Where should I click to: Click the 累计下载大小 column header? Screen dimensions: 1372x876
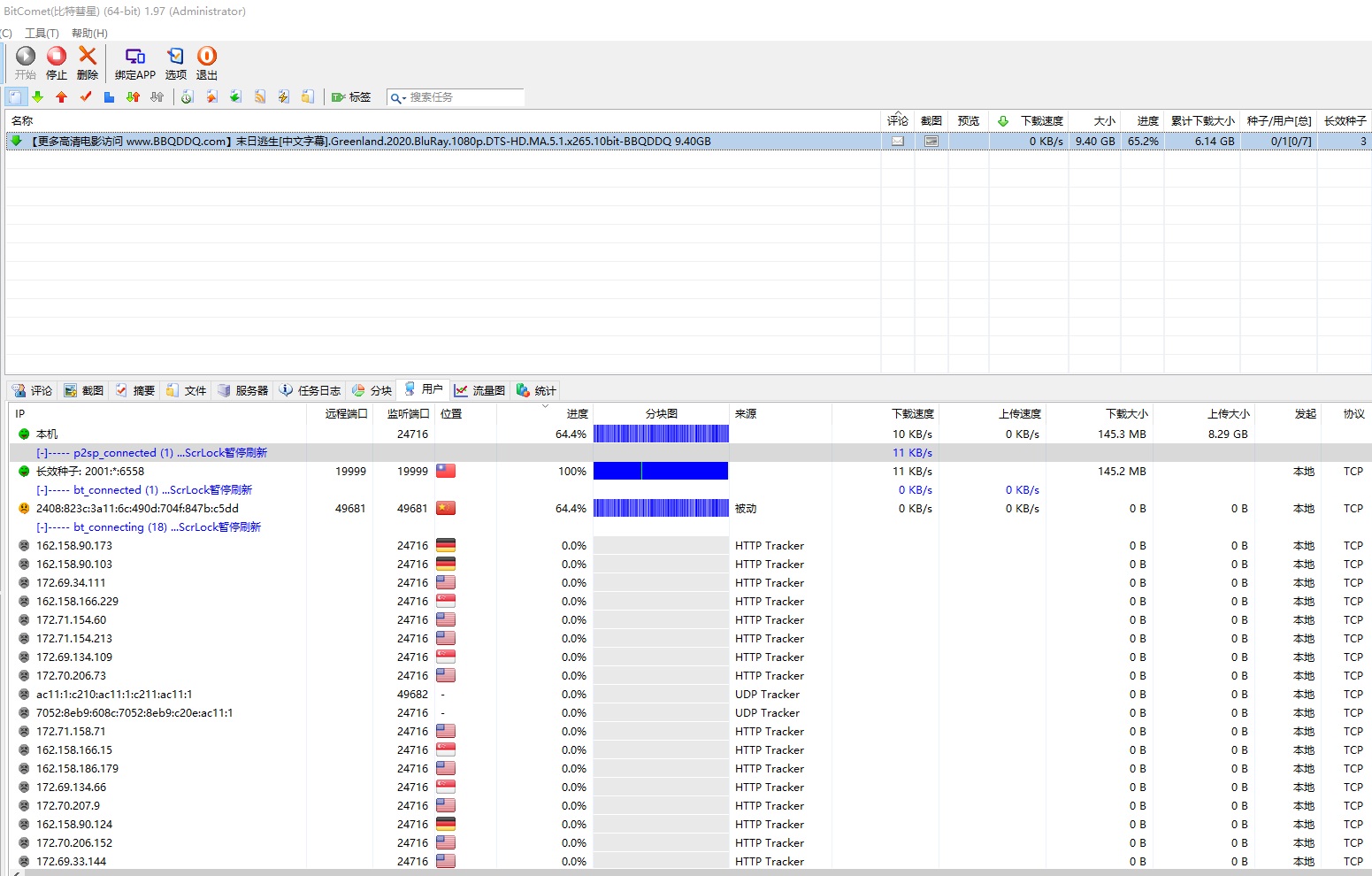coord(1202,120)
